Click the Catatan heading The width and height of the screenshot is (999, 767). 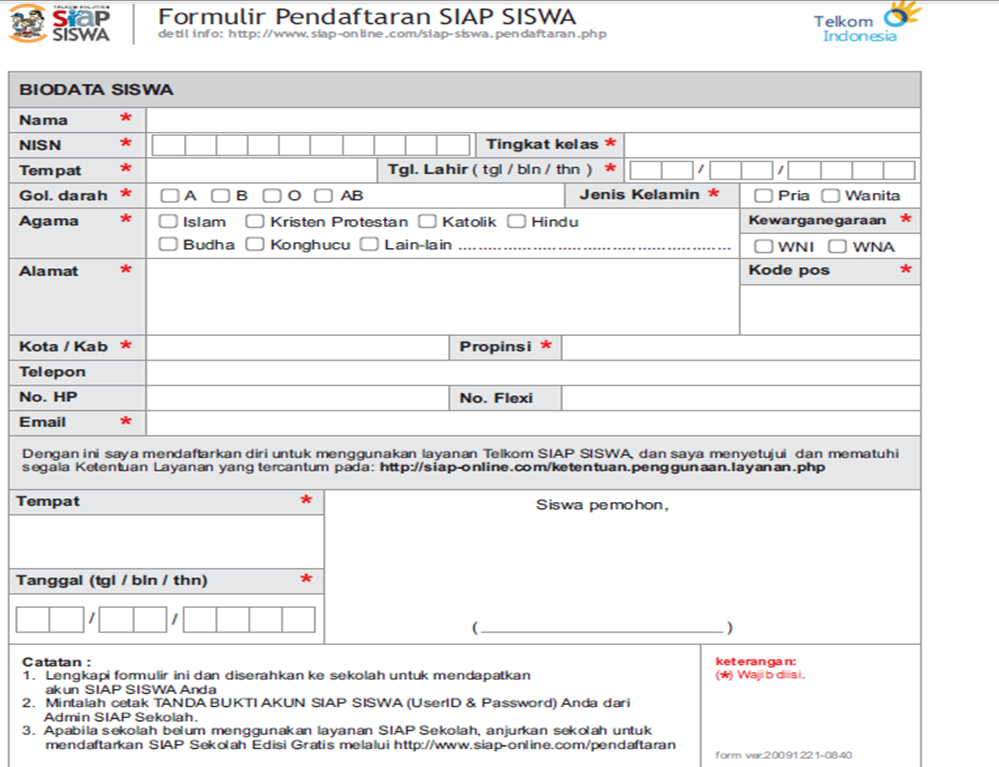[x=57, y=662]
